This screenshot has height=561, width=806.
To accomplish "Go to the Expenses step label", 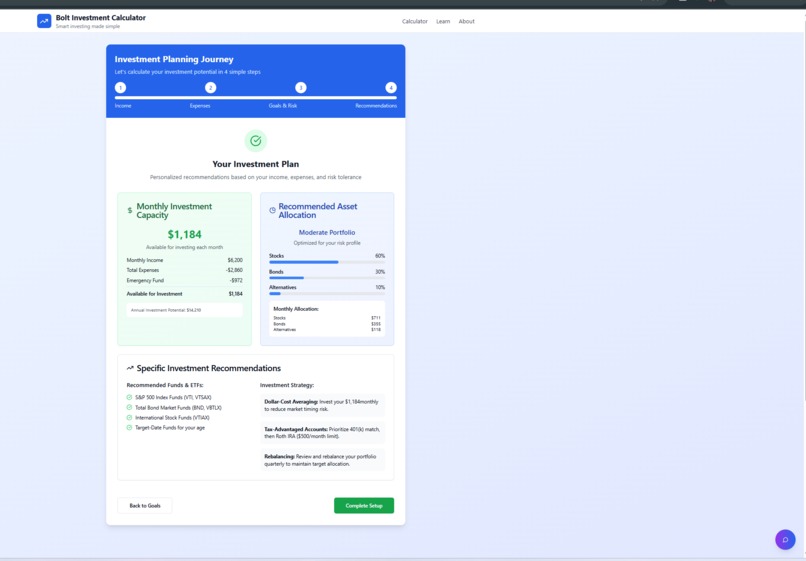I will pos(200,105).
